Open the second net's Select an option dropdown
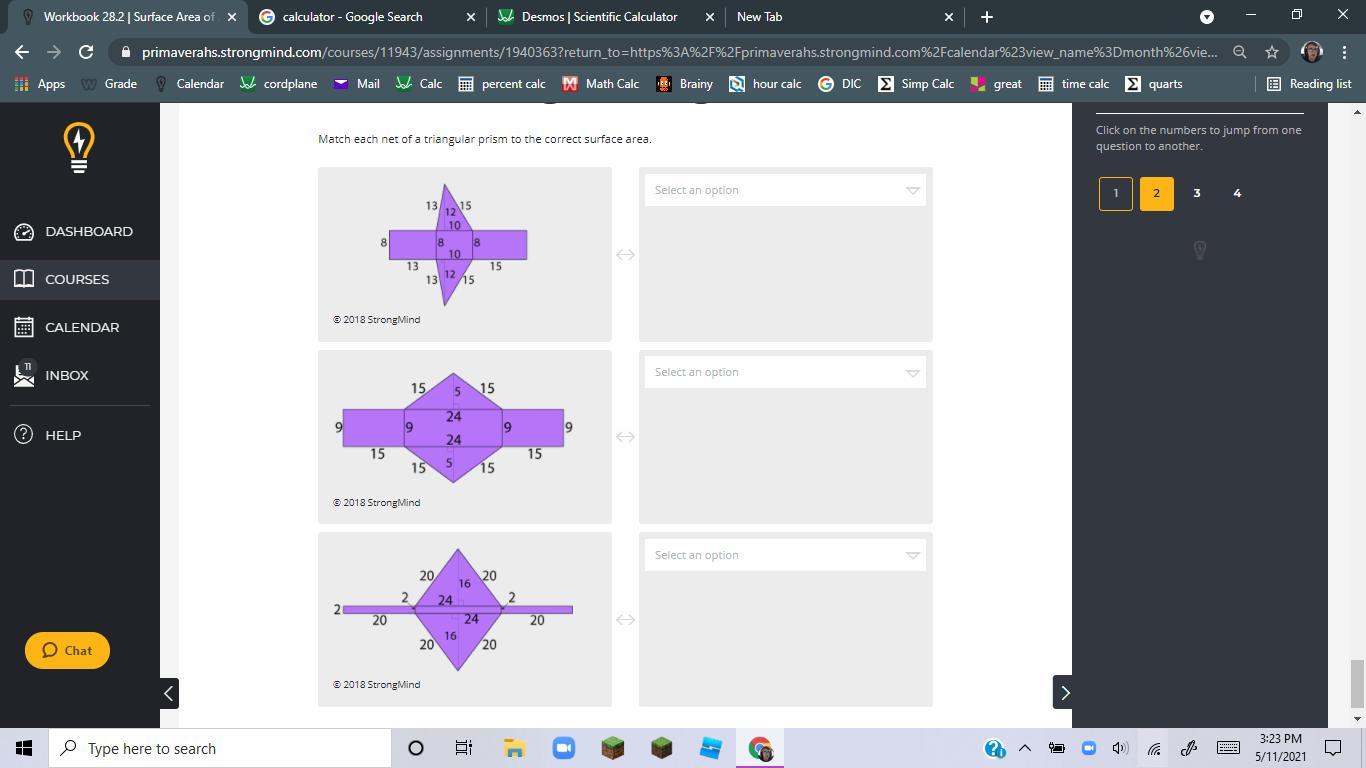Image resolution: width=1366 pixels, height=768 pixels. click(785, 372)
